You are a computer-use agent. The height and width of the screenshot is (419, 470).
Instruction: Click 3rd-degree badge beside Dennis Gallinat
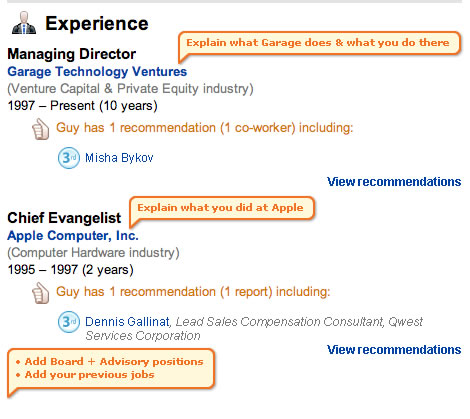pos(69,322)
